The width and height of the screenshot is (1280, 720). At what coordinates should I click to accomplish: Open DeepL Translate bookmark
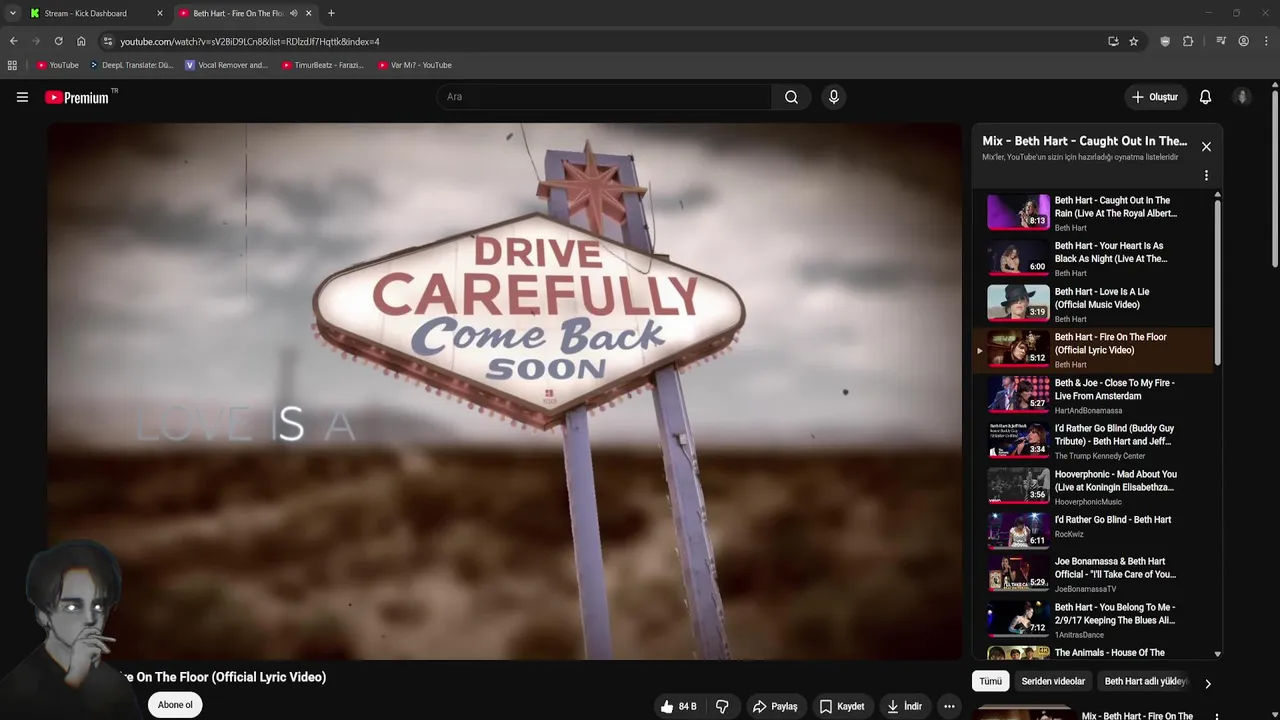coord(131,65)
